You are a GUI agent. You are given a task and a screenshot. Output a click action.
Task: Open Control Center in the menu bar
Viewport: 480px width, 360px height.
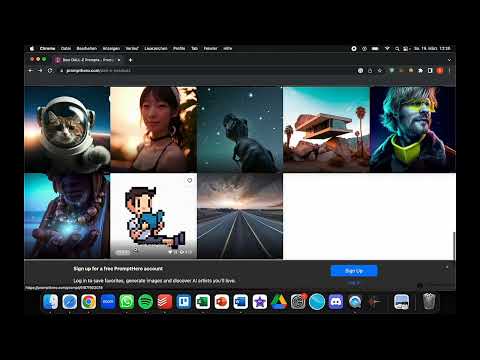click(406, 49)
